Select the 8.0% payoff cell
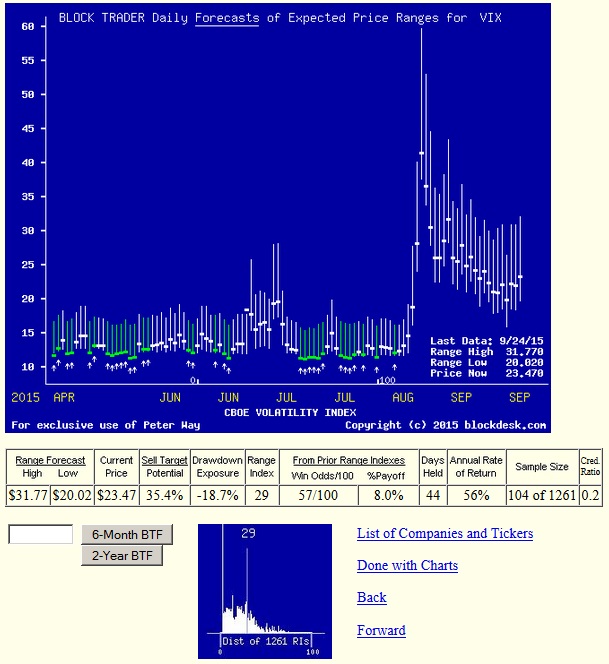Viewport: 609px width, 664px height. 388,495
